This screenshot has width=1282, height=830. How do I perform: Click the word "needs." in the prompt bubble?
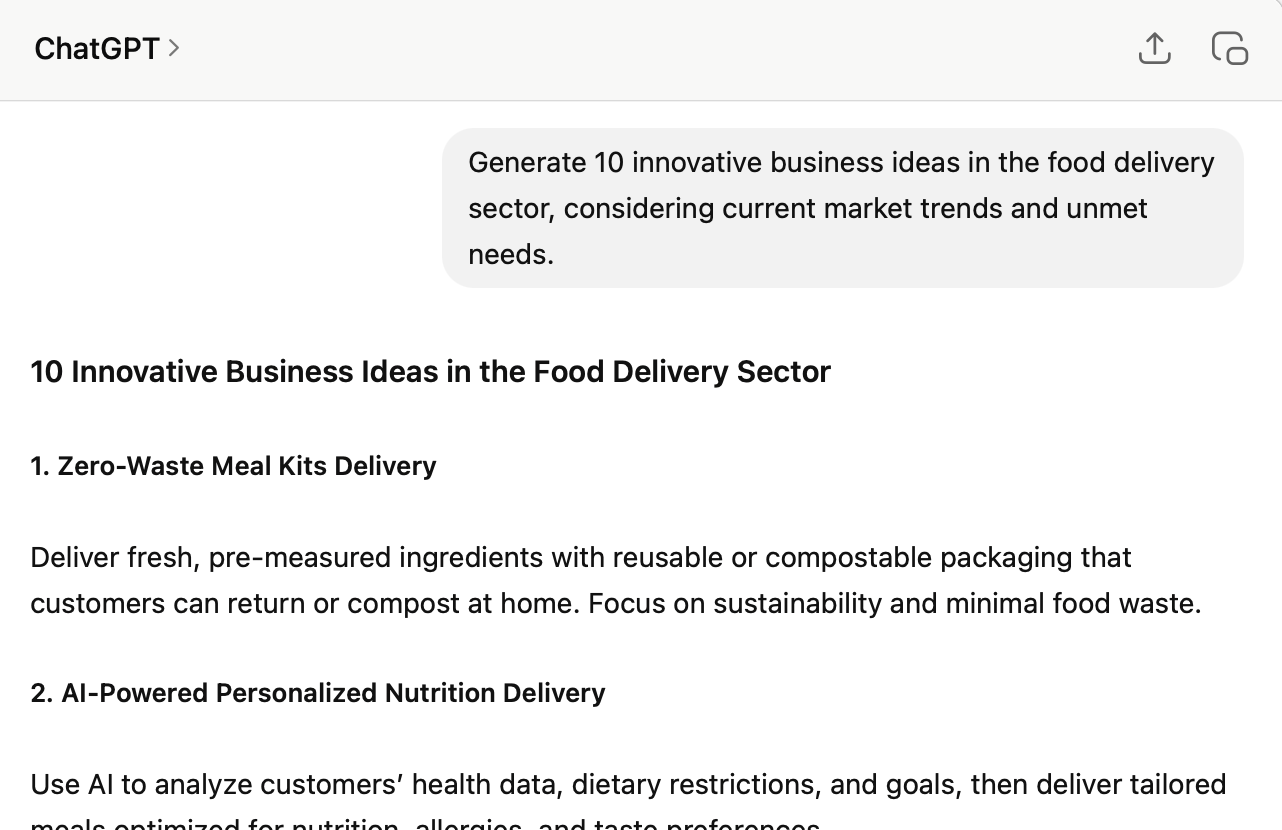point(511,254)
